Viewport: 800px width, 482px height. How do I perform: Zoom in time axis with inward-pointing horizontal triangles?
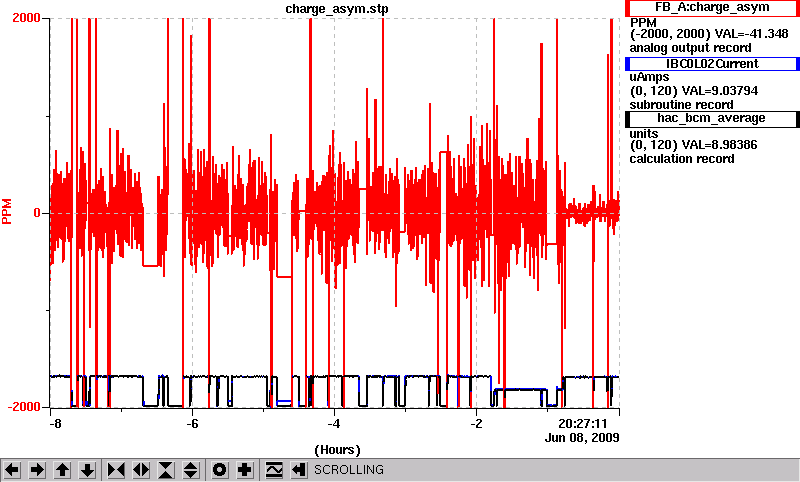coord(116,470)
